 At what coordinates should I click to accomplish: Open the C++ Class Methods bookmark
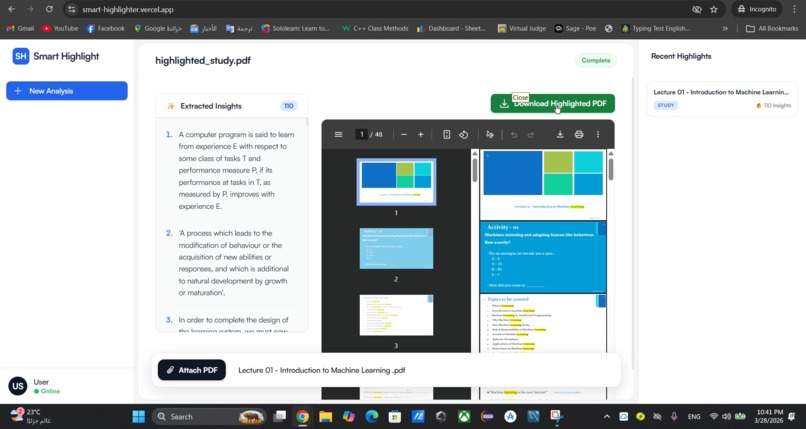[375, 28]
